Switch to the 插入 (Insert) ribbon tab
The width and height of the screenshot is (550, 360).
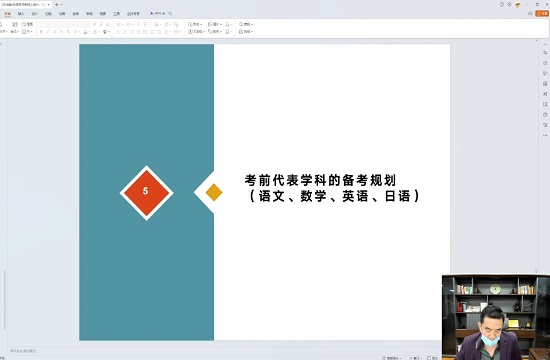point(21,14)
